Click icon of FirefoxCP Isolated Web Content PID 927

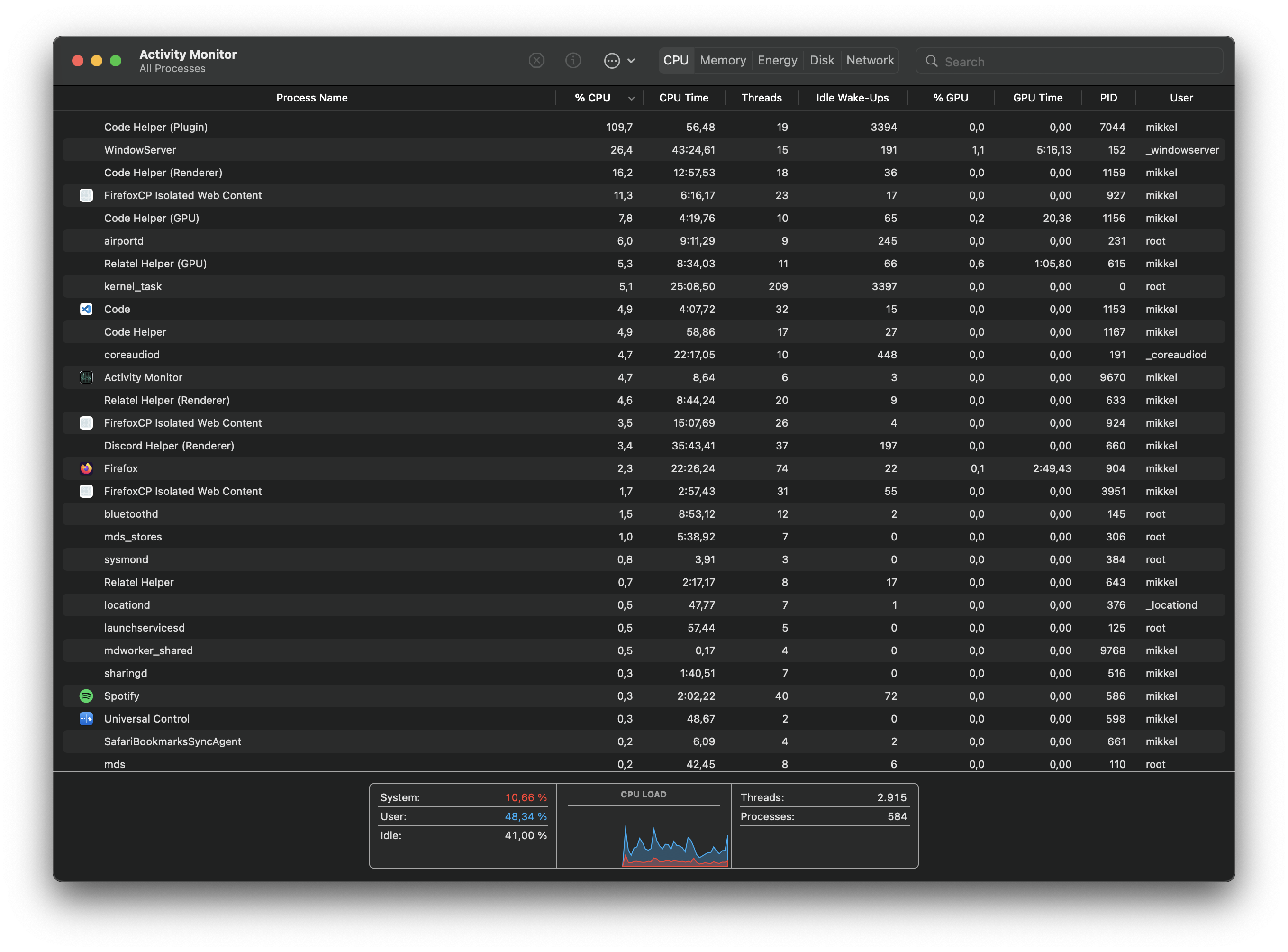click(x=86, y=195)
